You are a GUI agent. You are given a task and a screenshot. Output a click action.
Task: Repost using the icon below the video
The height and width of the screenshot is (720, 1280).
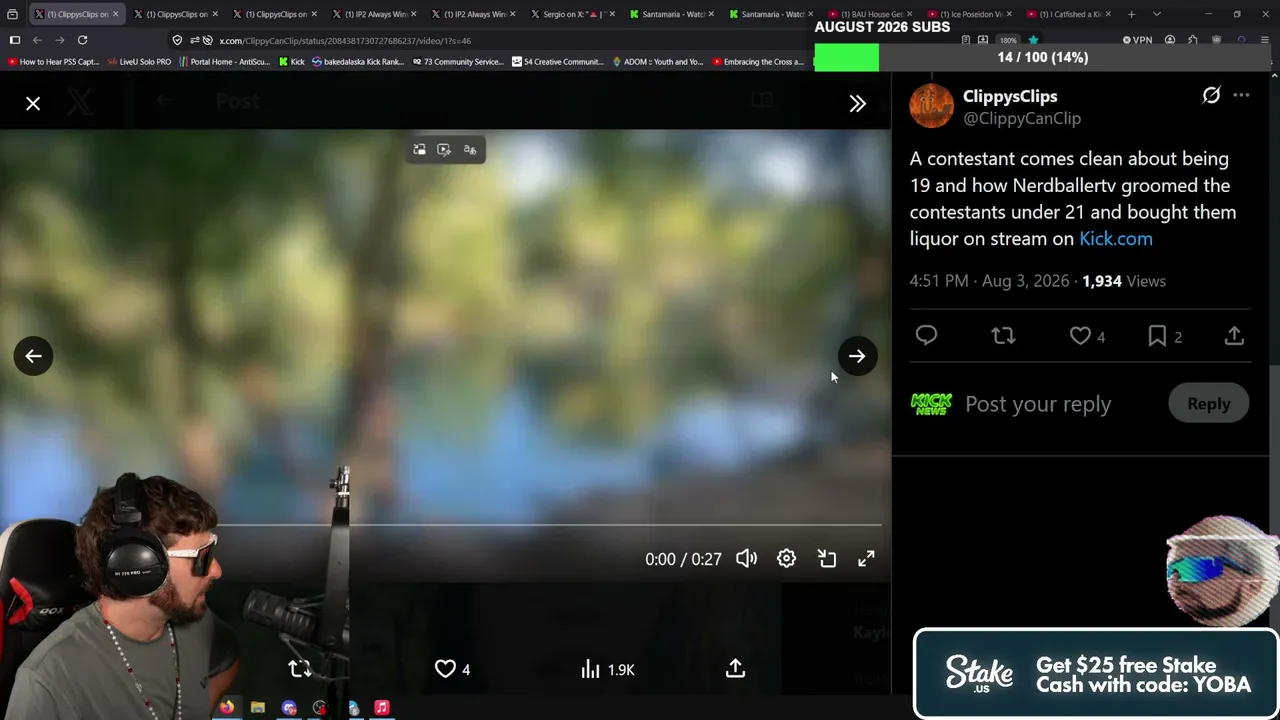click(299, 669)
